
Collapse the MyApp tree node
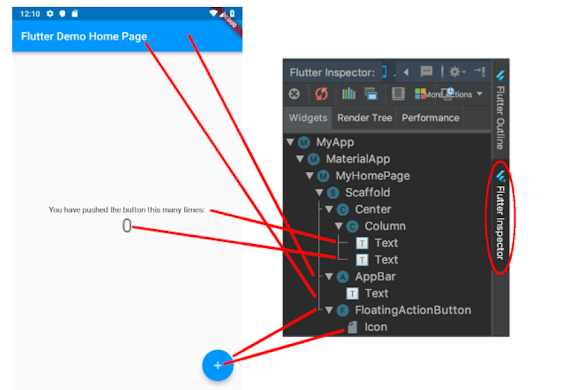pos(291,142)
